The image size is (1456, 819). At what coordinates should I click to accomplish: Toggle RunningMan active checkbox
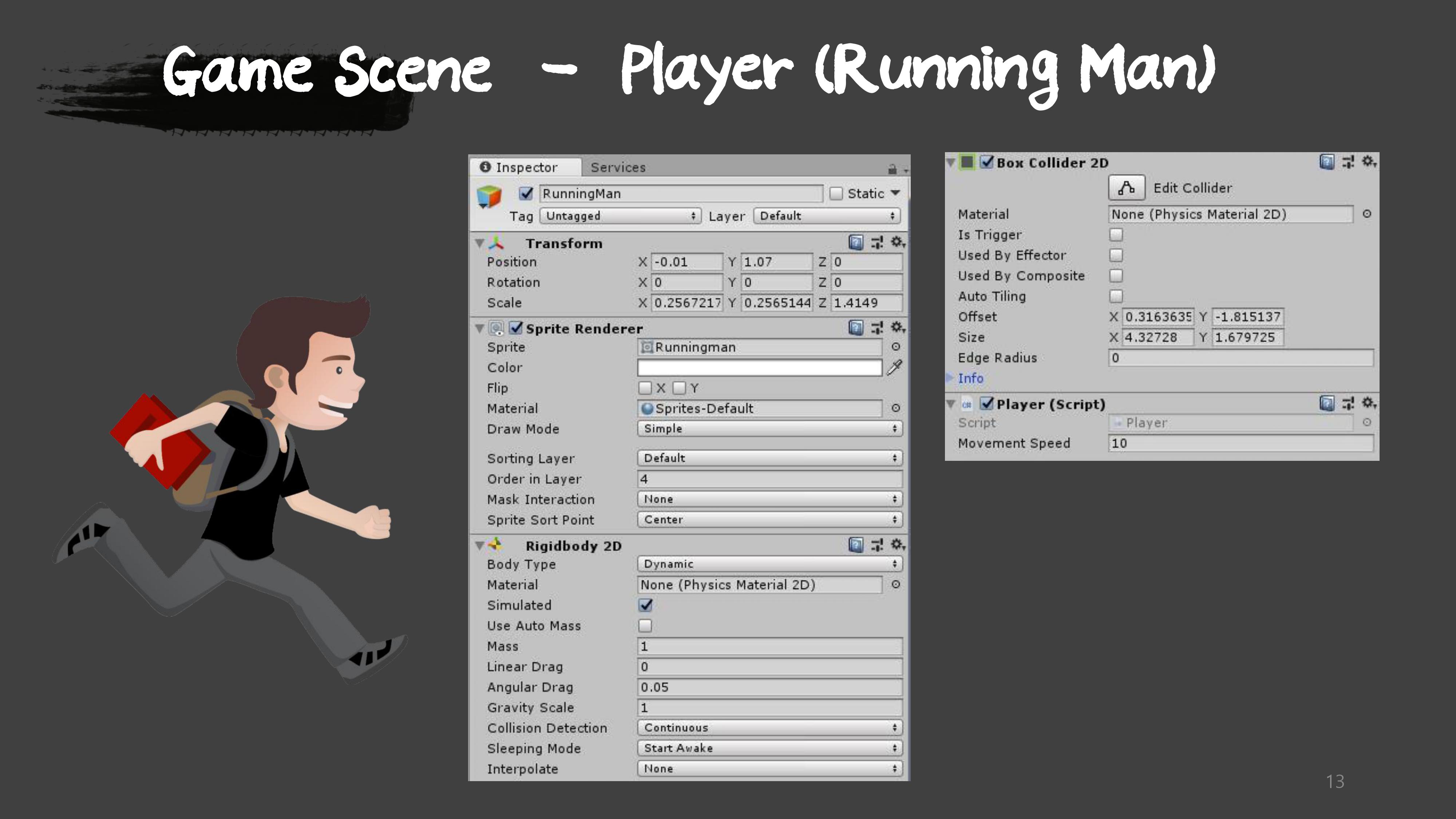tap(526, 193)
